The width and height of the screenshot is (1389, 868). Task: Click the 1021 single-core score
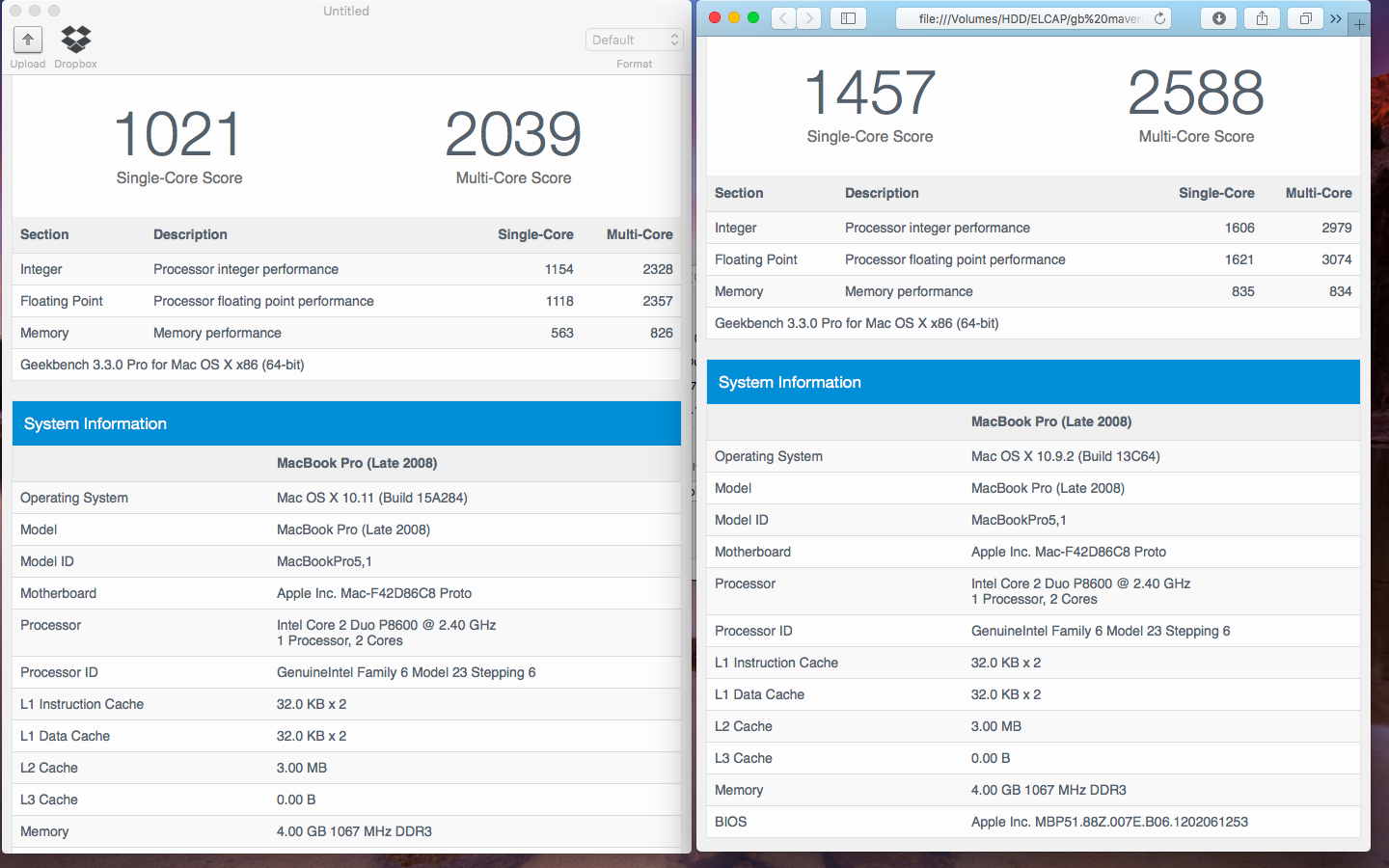178,134
